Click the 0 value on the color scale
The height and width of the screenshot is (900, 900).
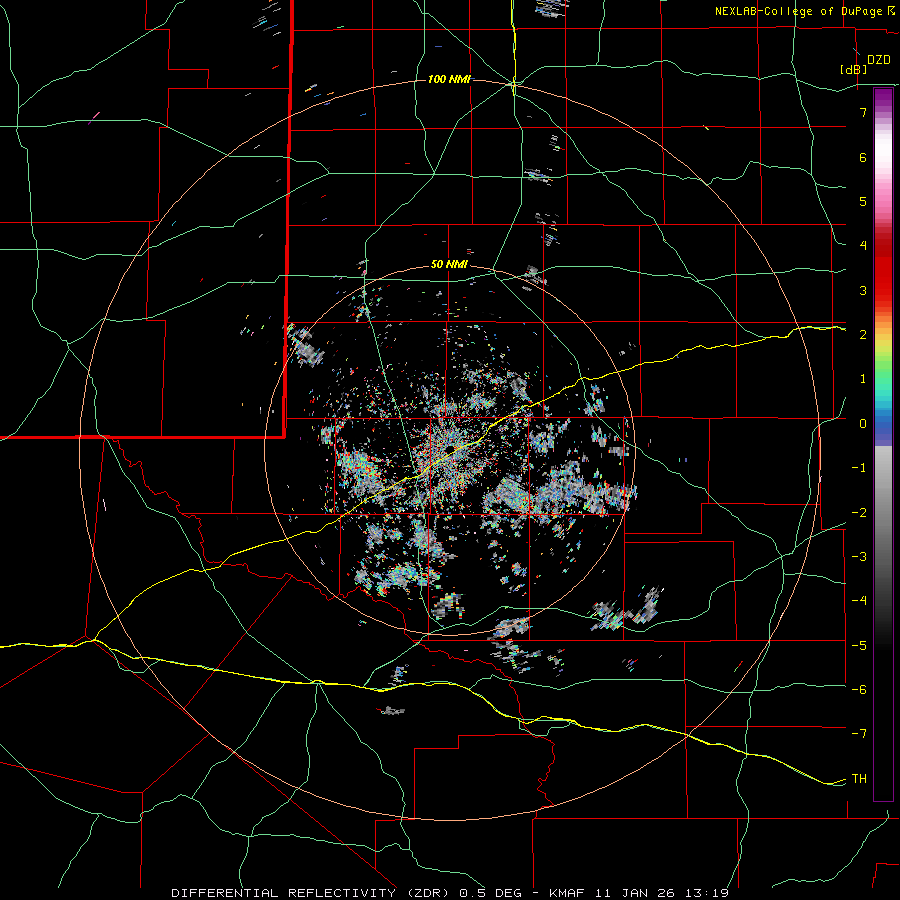click(863, 424)
